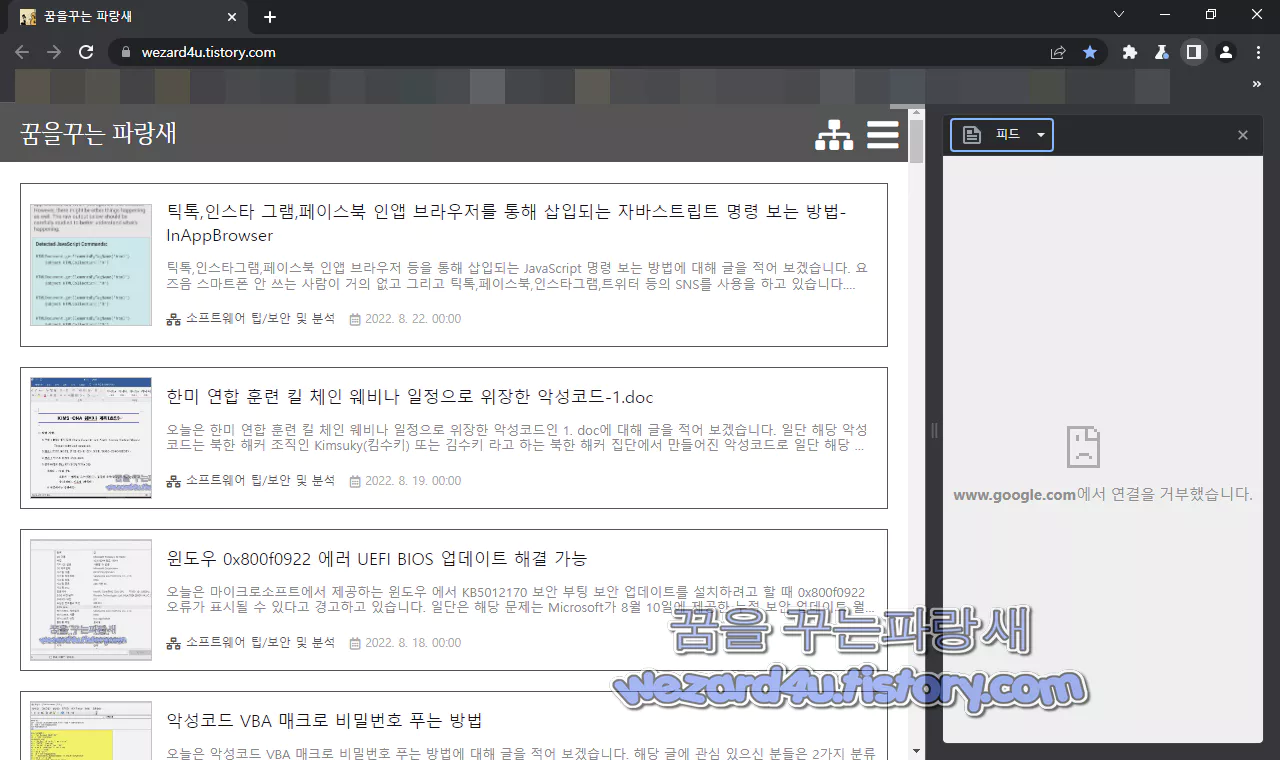Open the Extensions puzzle icon
The width and height of the screenshot is (1280, 760).
coord(1130,52)
